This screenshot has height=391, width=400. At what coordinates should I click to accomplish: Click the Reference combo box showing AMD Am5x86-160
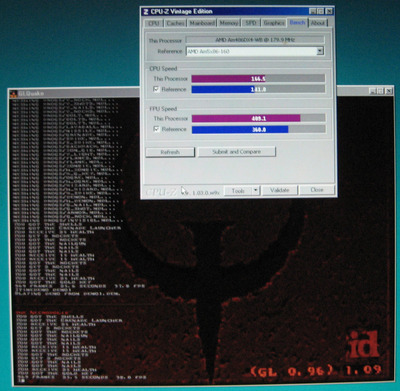click(x=255, y=51)
